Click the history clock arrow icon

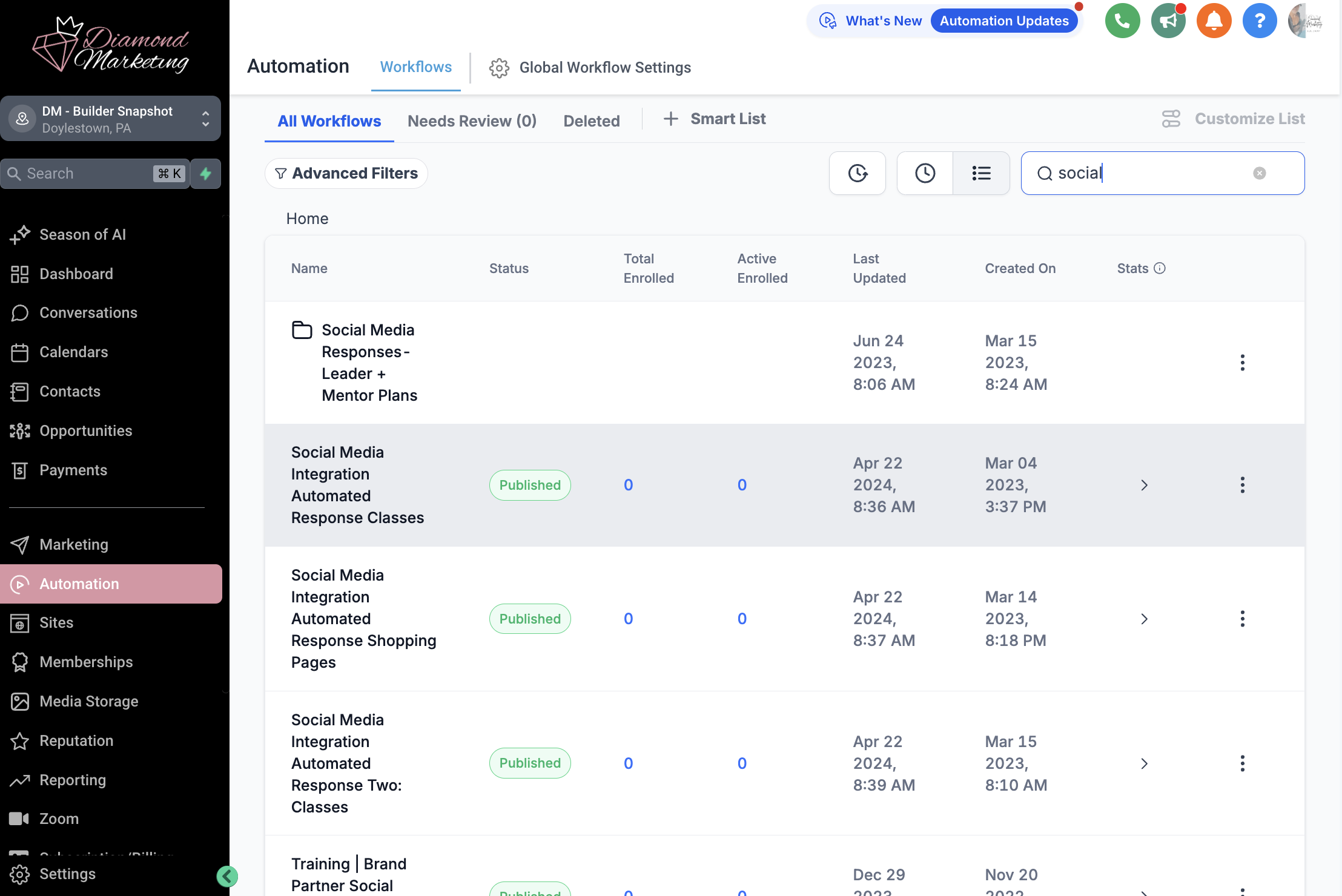coord(858,173)
